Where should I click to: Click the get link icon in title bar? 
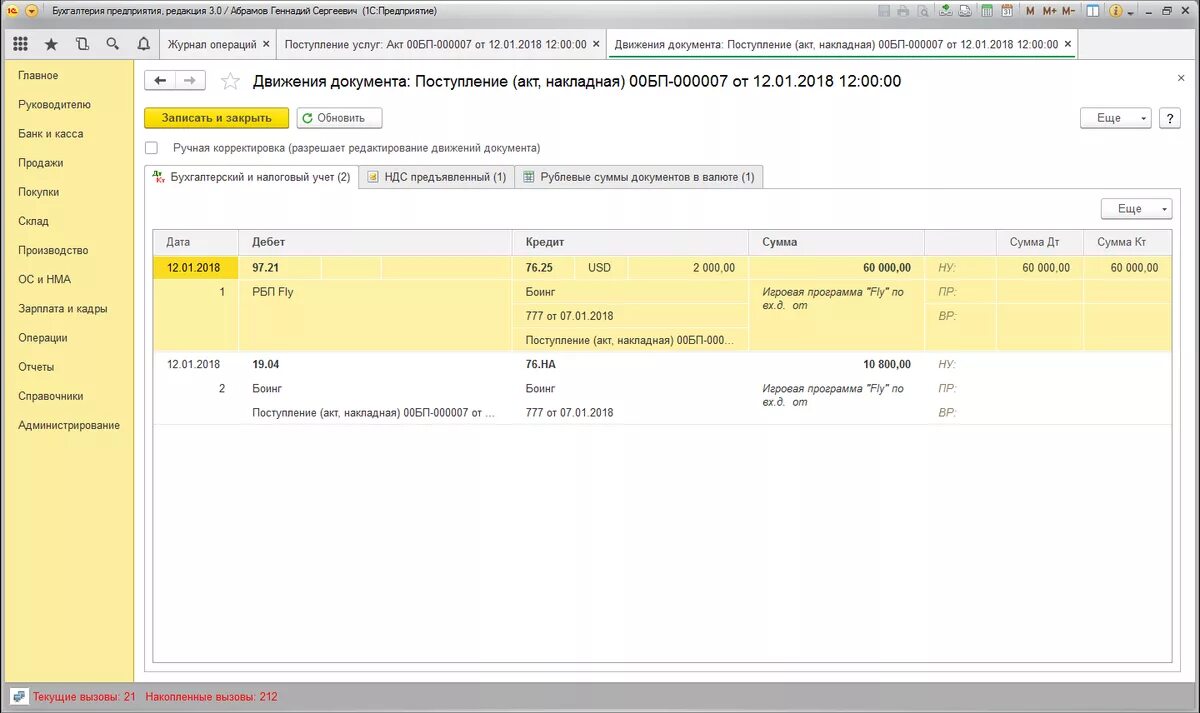click(x=946, y=11)
